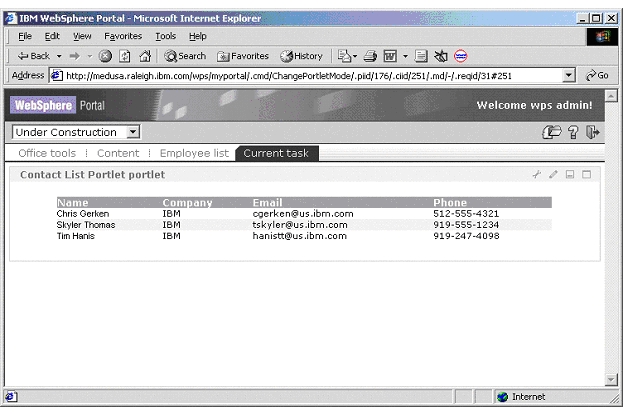Click the Discuss notepad icon

click(x=421, y=56)
